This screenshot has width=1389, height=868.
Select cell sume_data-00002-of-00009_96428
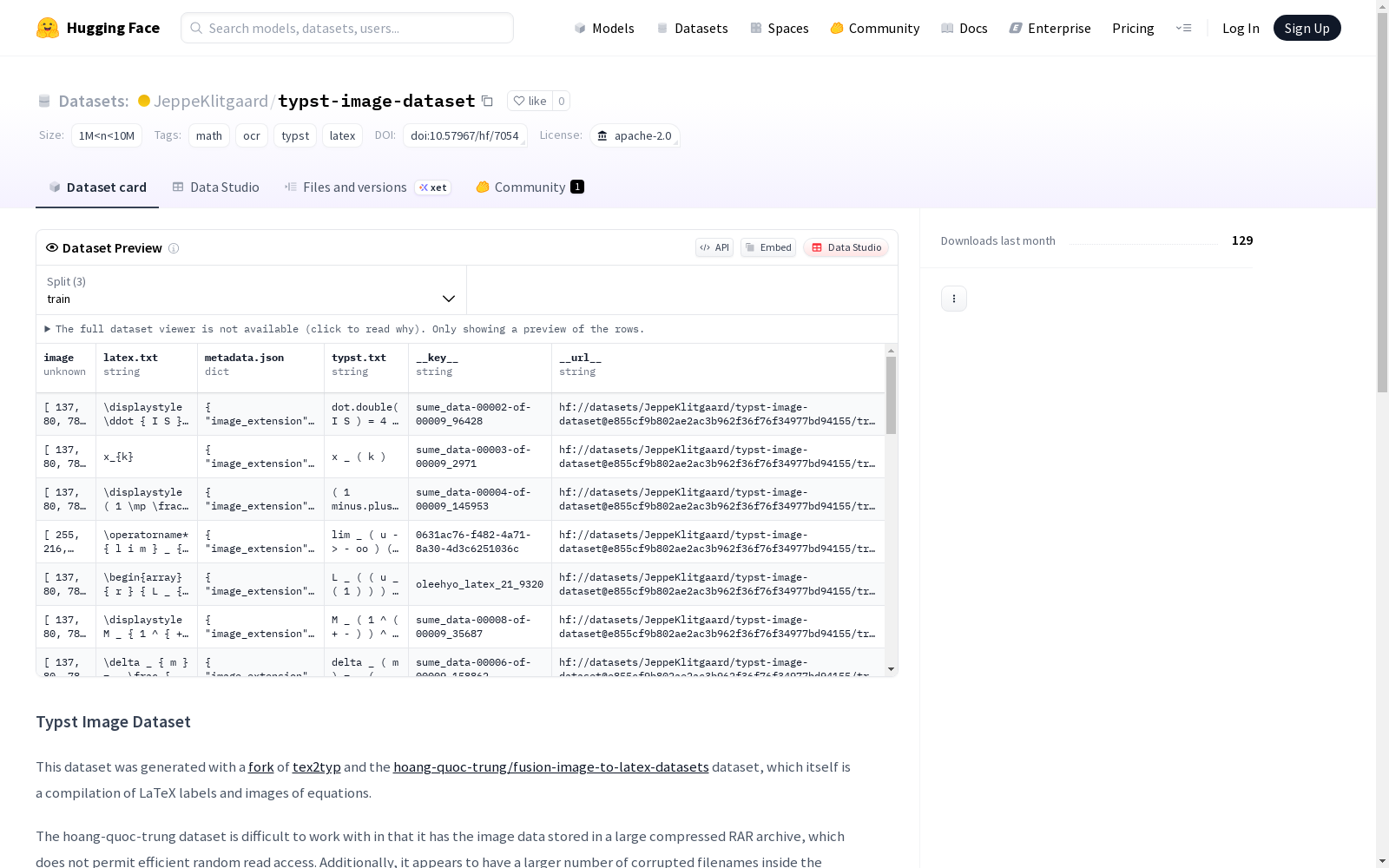(x=480, y=414)
